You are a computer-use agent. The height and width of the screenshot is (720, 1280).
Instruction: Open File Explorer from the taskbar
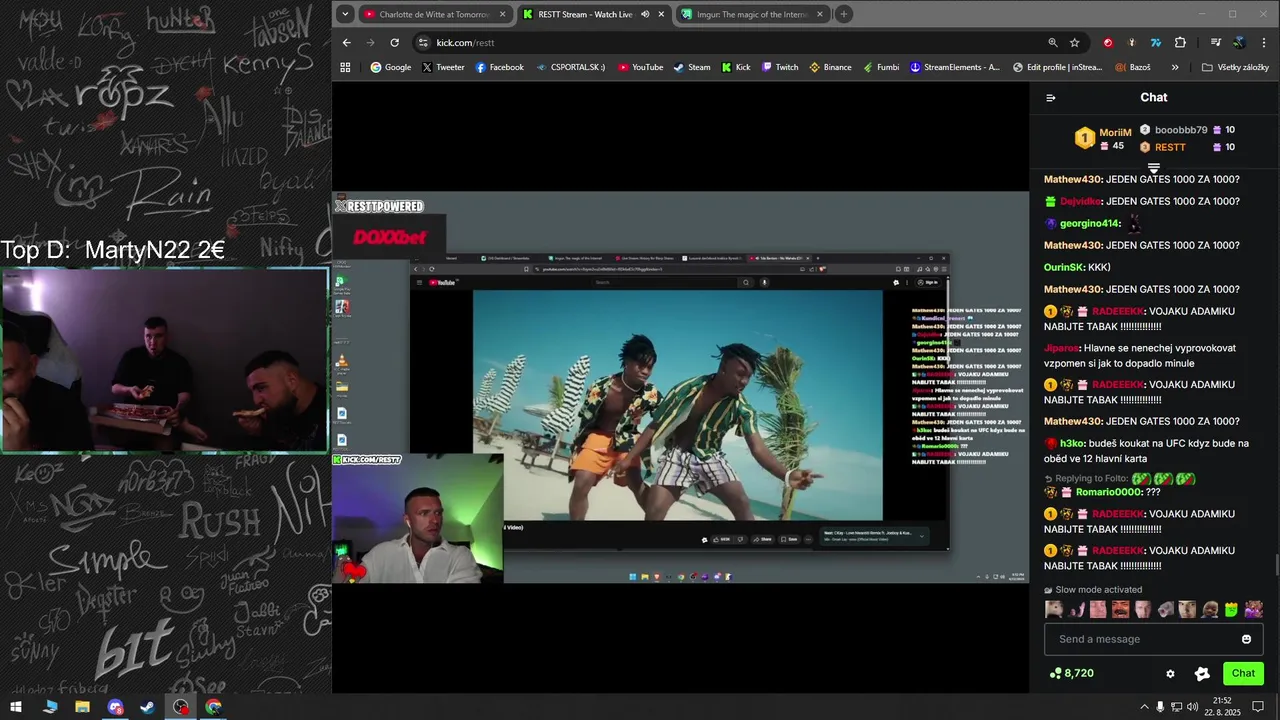tap(82, 707)
